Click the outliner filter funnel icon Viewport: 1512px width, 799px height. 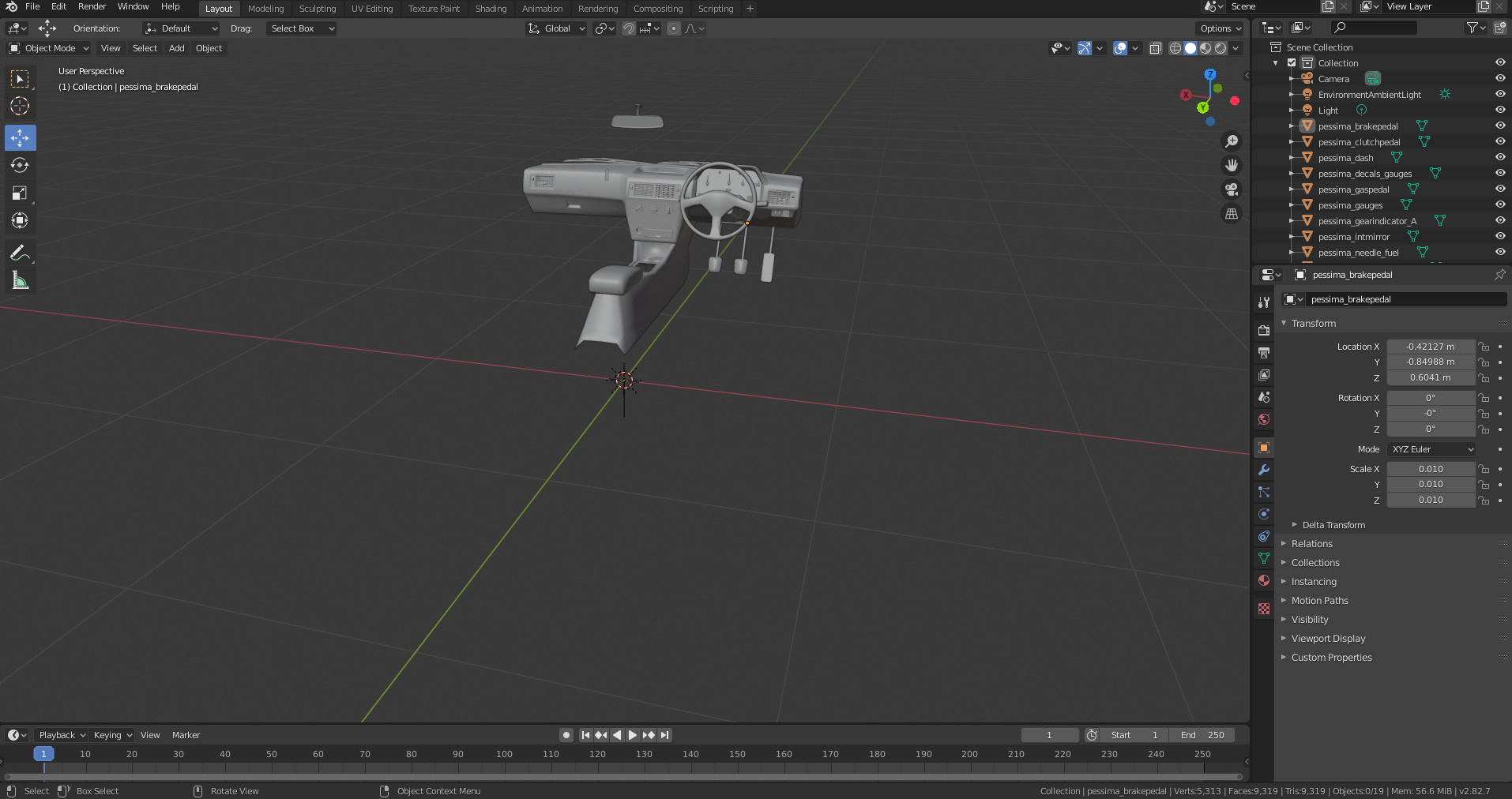[1476, 28]
